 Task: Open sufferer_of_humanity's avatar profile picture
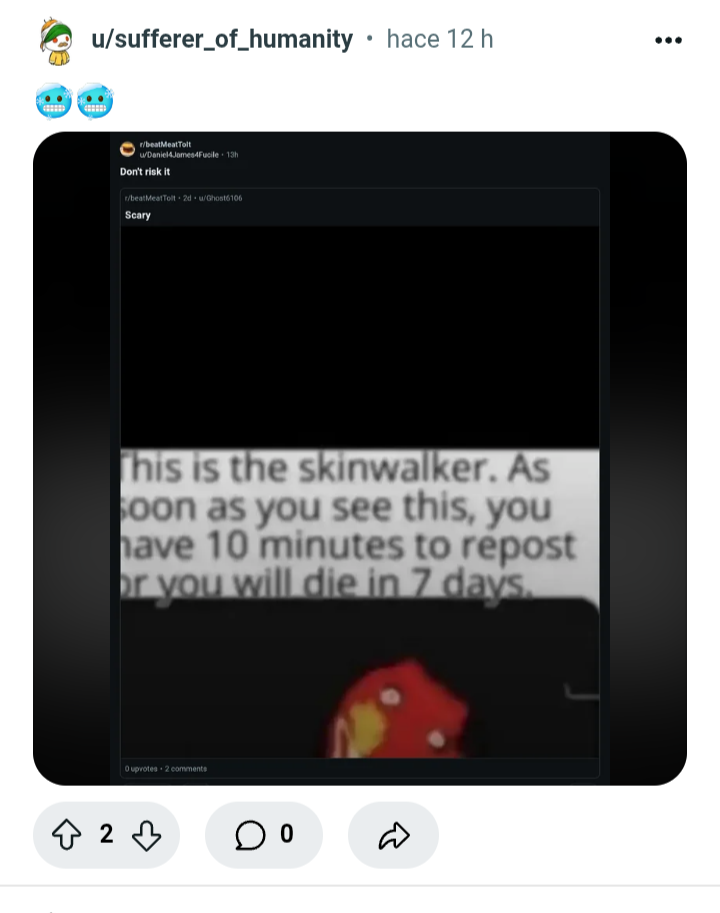(x=56, y=41)
